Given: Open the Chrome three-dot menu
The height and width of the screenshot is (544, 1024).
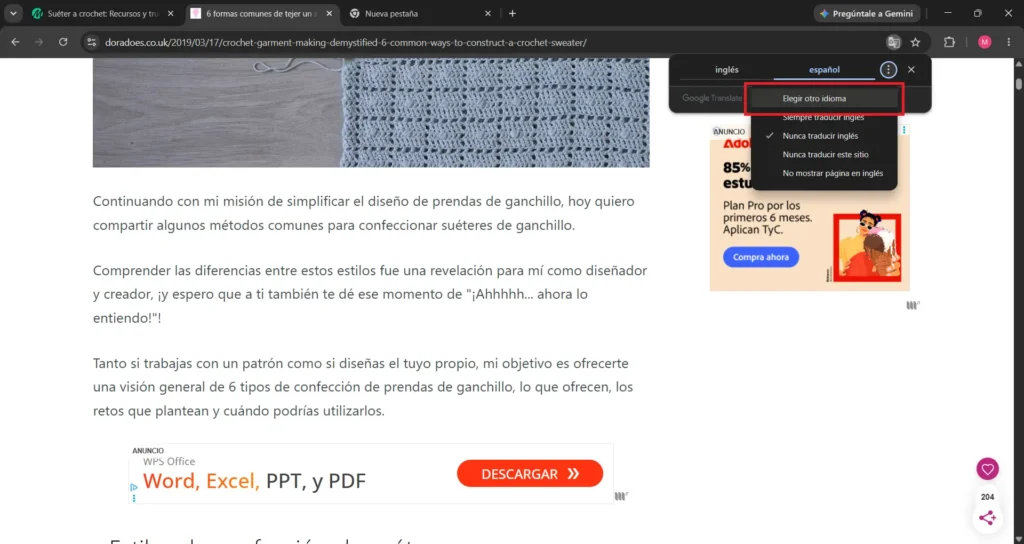Looking at the screenshot, I should [x=1009, y=42].
